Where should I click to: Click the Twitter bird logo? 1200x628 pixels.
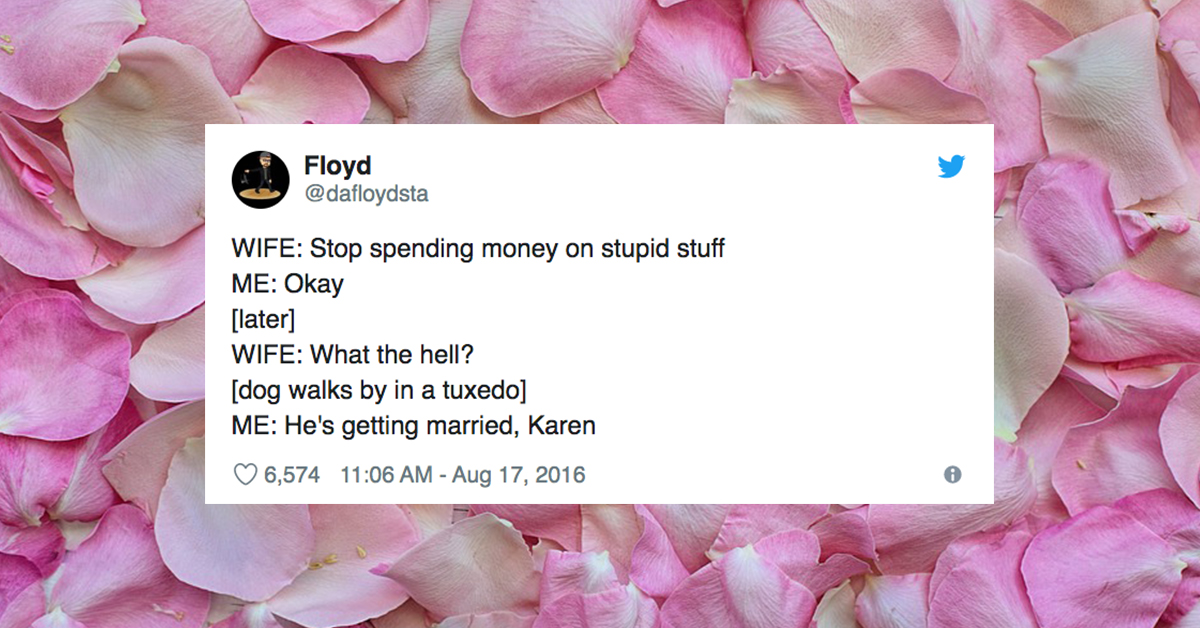tap(951, 167)
